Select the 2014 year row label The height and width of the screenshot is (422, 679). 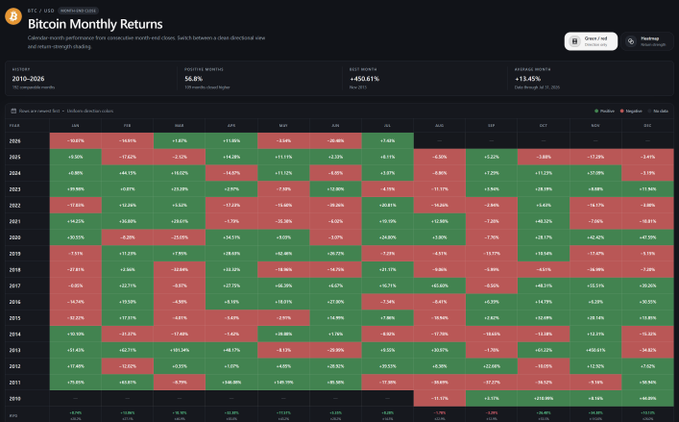coord(15,334)
